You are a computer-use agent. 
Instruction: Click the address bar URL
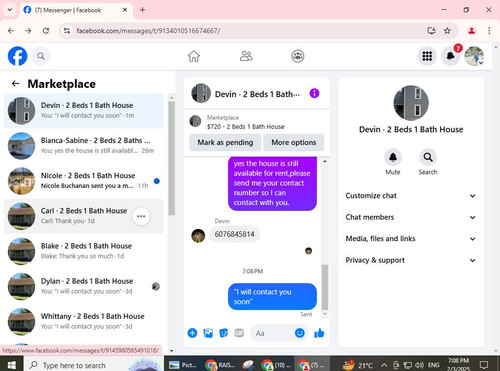point(148,31)
